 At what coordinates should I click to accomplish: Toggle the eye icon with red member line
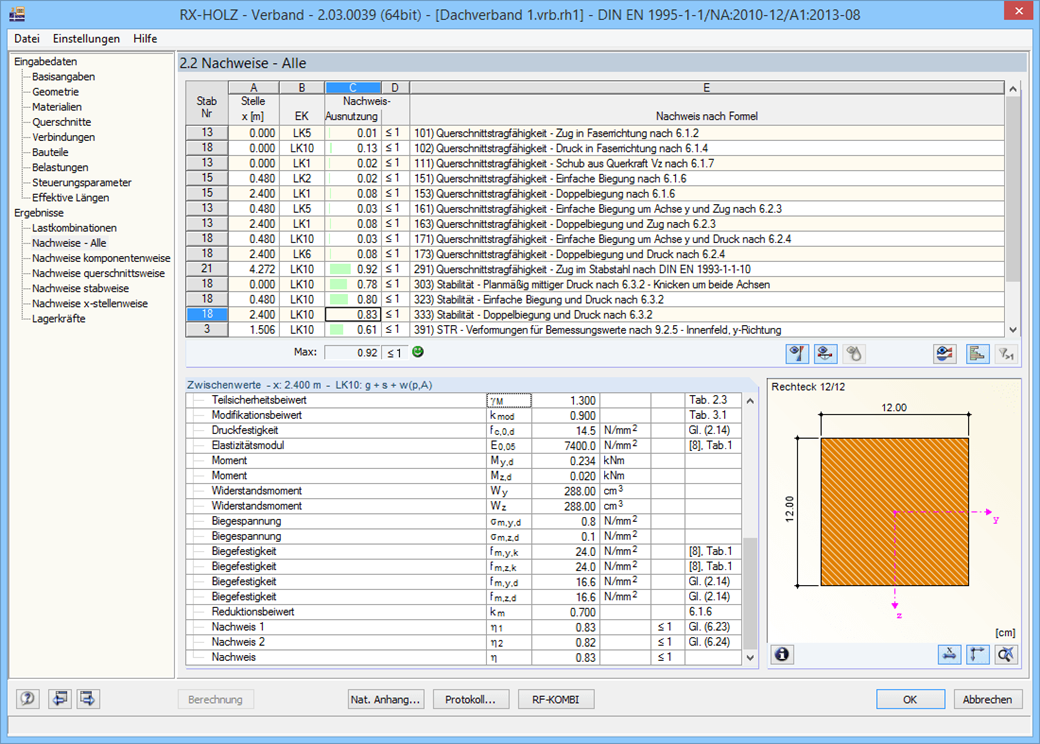[825, 354]
